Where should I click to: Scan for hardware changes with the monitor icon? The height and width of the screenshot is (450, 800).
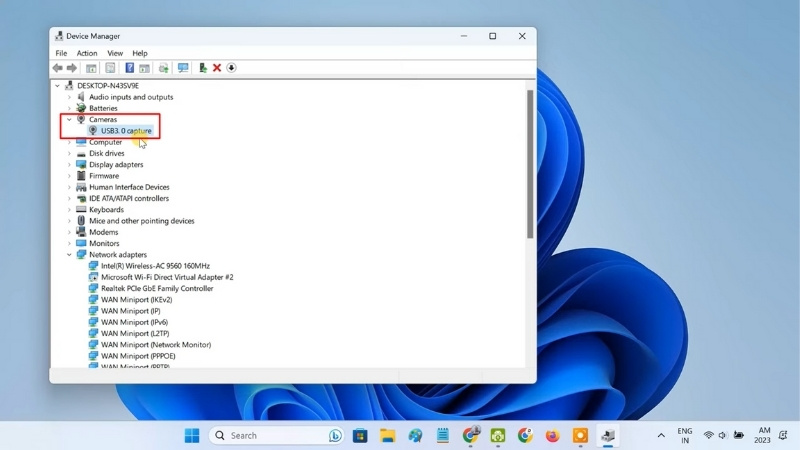coord(183,68)
